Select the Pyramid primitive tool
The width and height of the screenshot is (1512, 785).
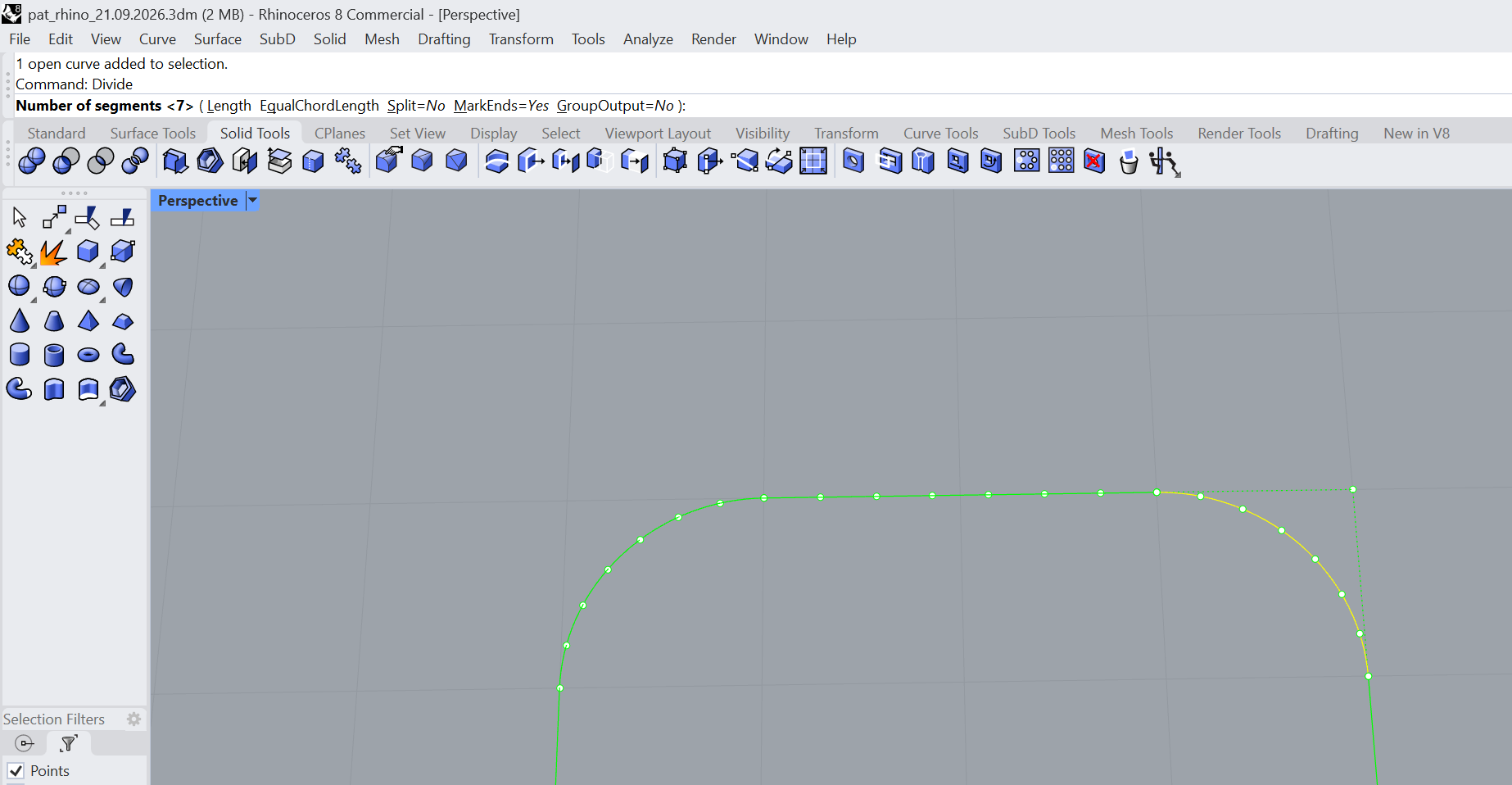click(88, 320)
